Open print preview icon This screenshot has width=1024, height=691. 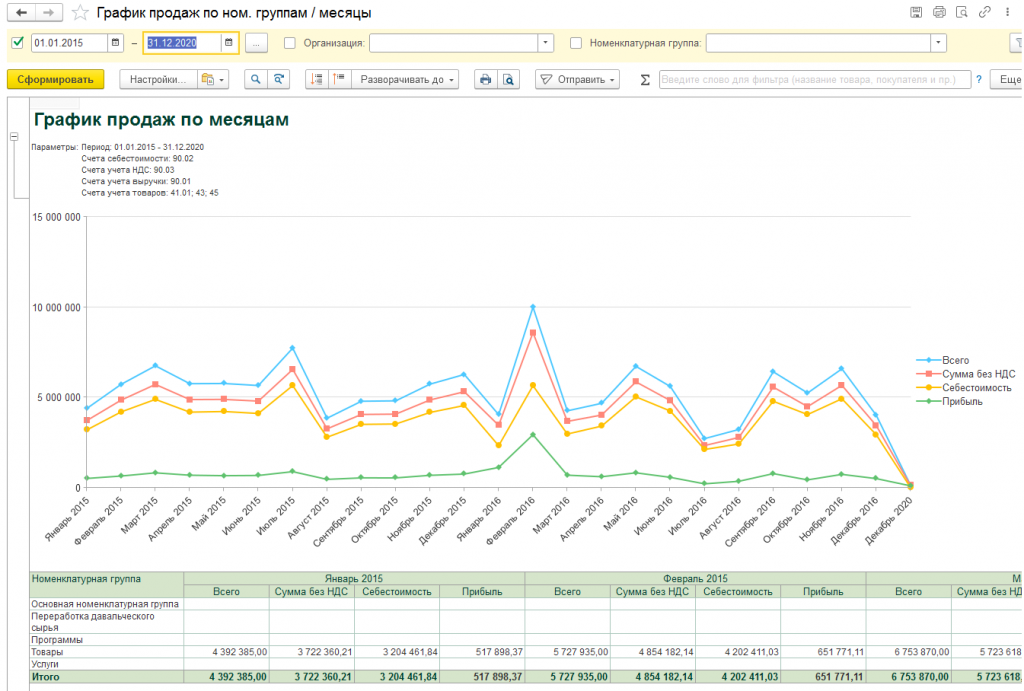[x=508, y=79]
